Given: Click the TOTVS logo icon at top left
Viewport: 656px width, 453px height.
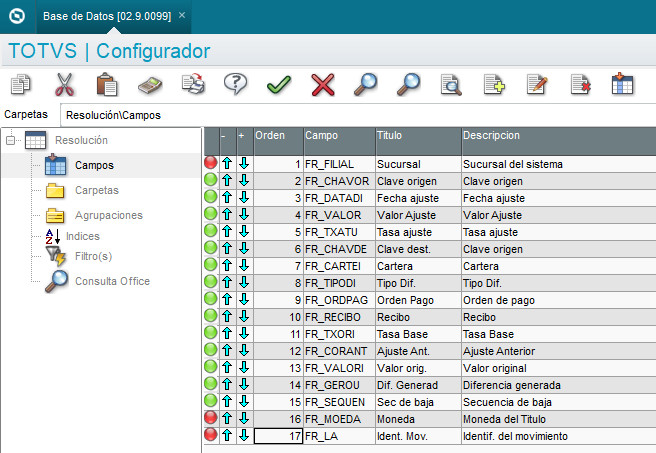Looking at the screenshot, I should [17, 16].
